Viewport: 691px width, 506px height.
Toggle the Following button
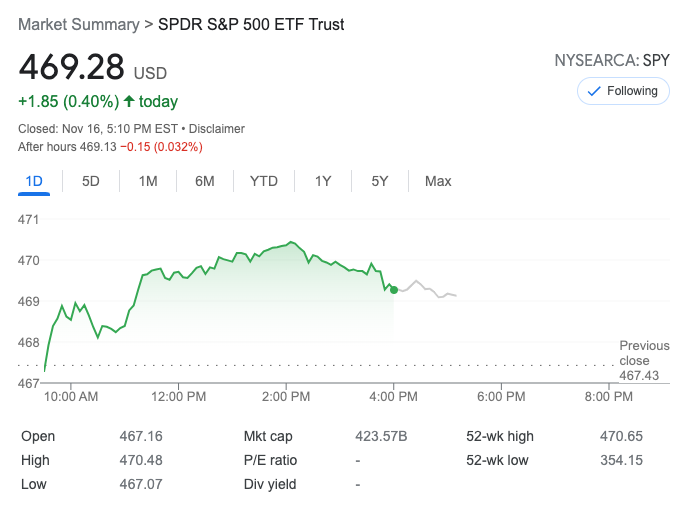point(623,91)
